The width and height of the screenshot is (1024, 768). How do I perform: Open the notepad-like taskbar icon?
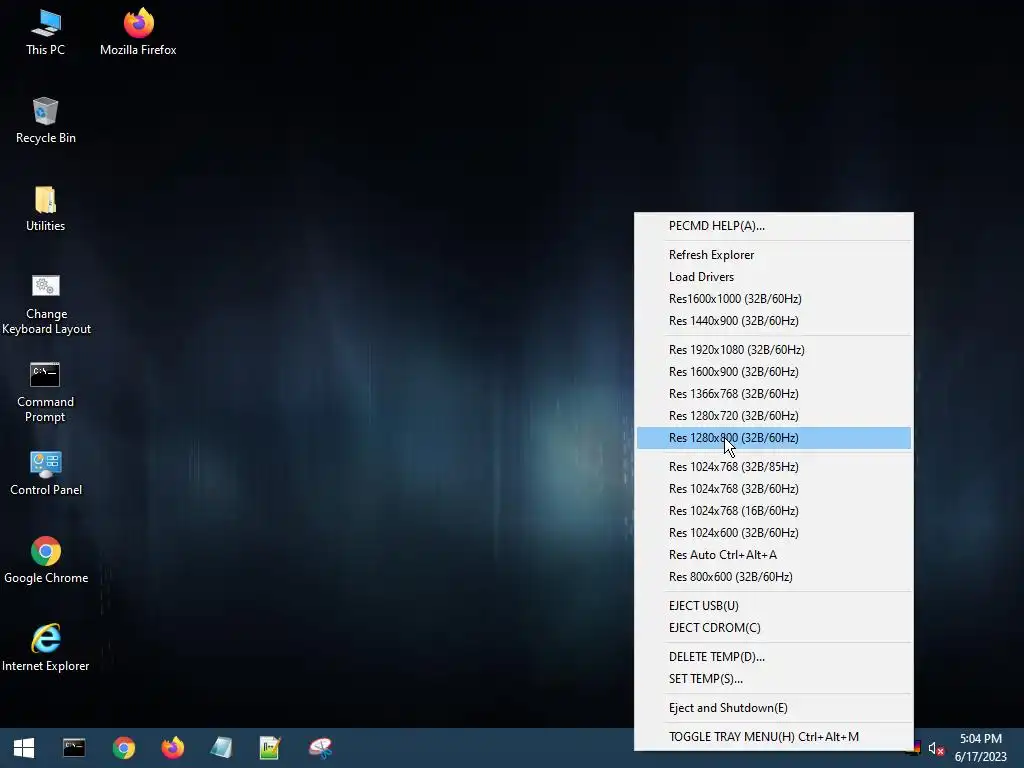(x=221, y=748)
